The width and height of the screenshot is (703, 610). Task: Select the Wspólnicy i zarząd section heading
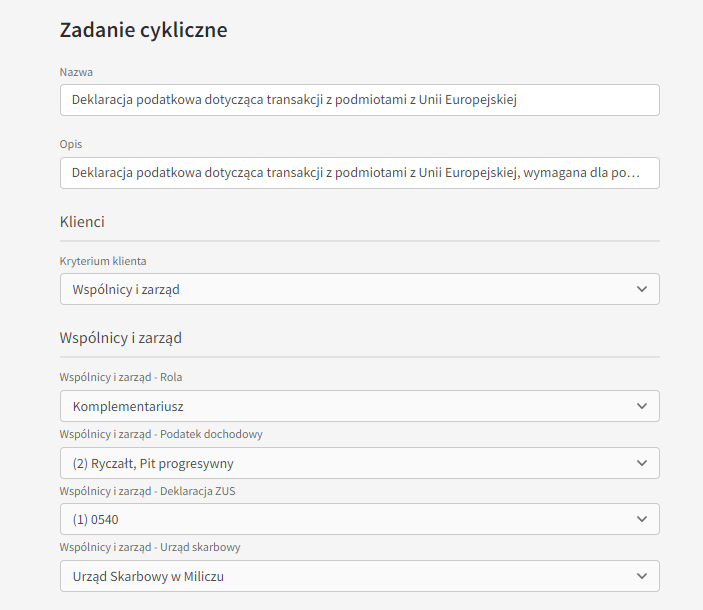[121, 338]
